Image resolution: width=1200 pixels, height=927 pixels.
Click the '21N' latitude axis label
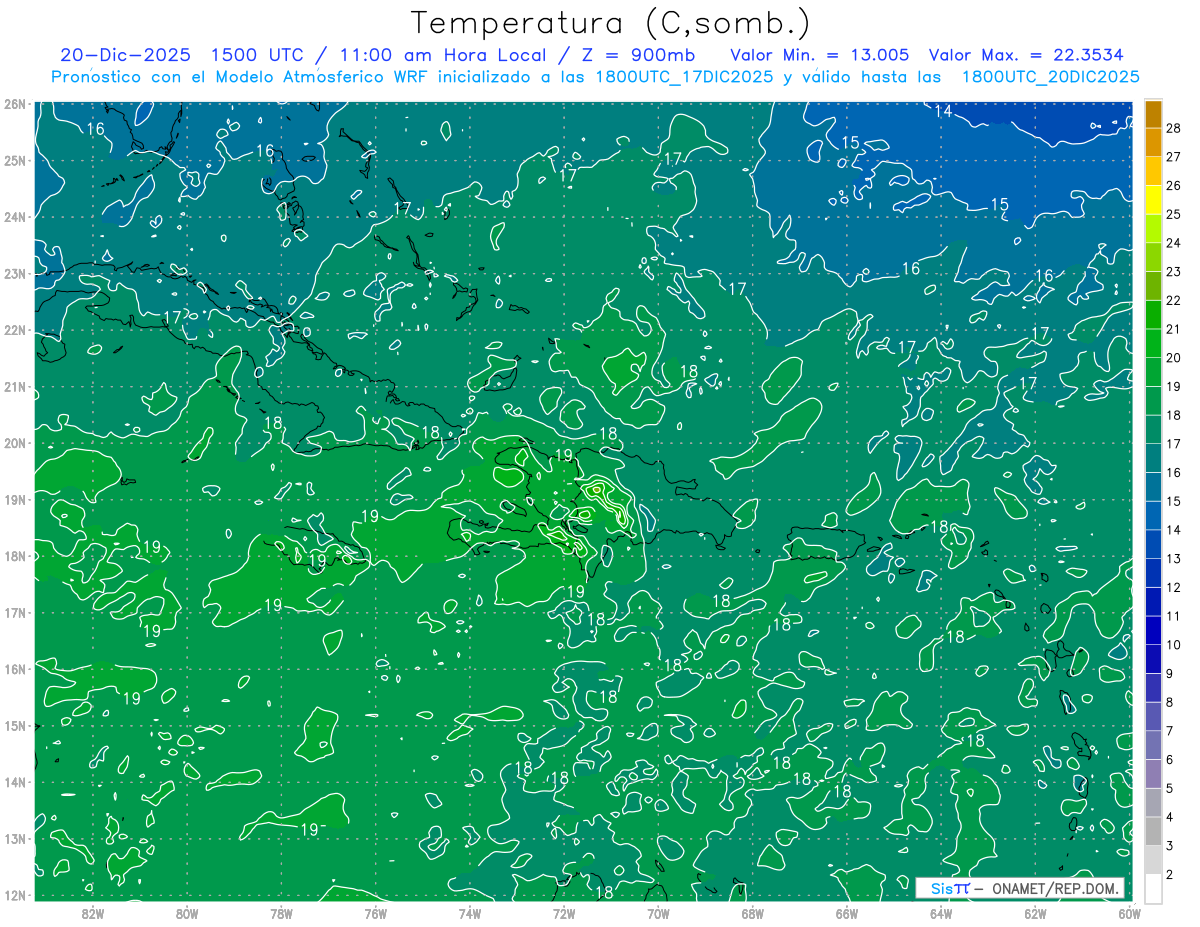[x=15, y=386]
